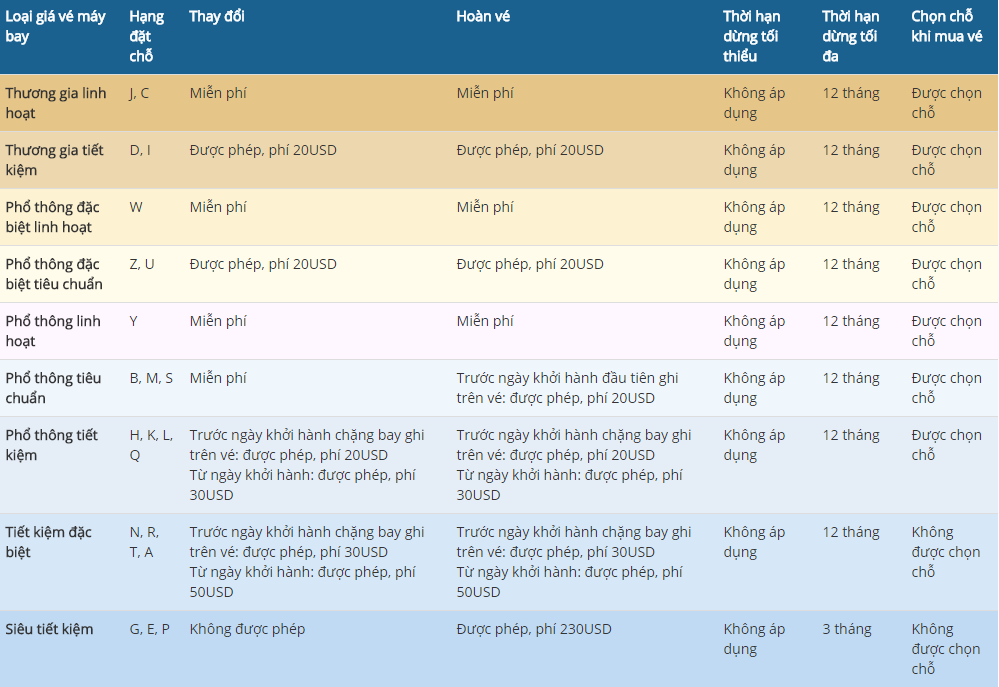Click the 'Được phép, phí 230USD' refund cell
This screenshot has height=687, width=999.
(x=534, y=629)
